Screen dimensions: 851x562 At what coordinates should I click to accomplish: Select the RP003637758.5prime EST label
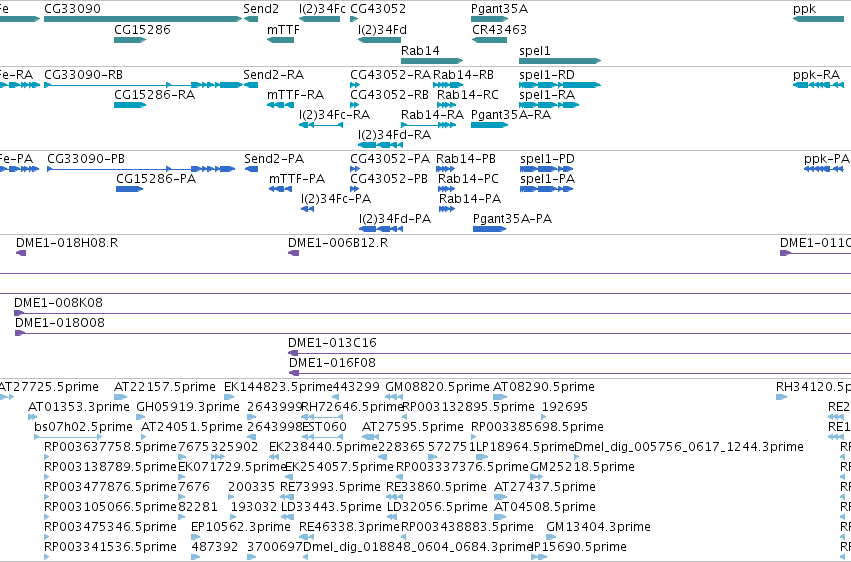pos(111,447)
